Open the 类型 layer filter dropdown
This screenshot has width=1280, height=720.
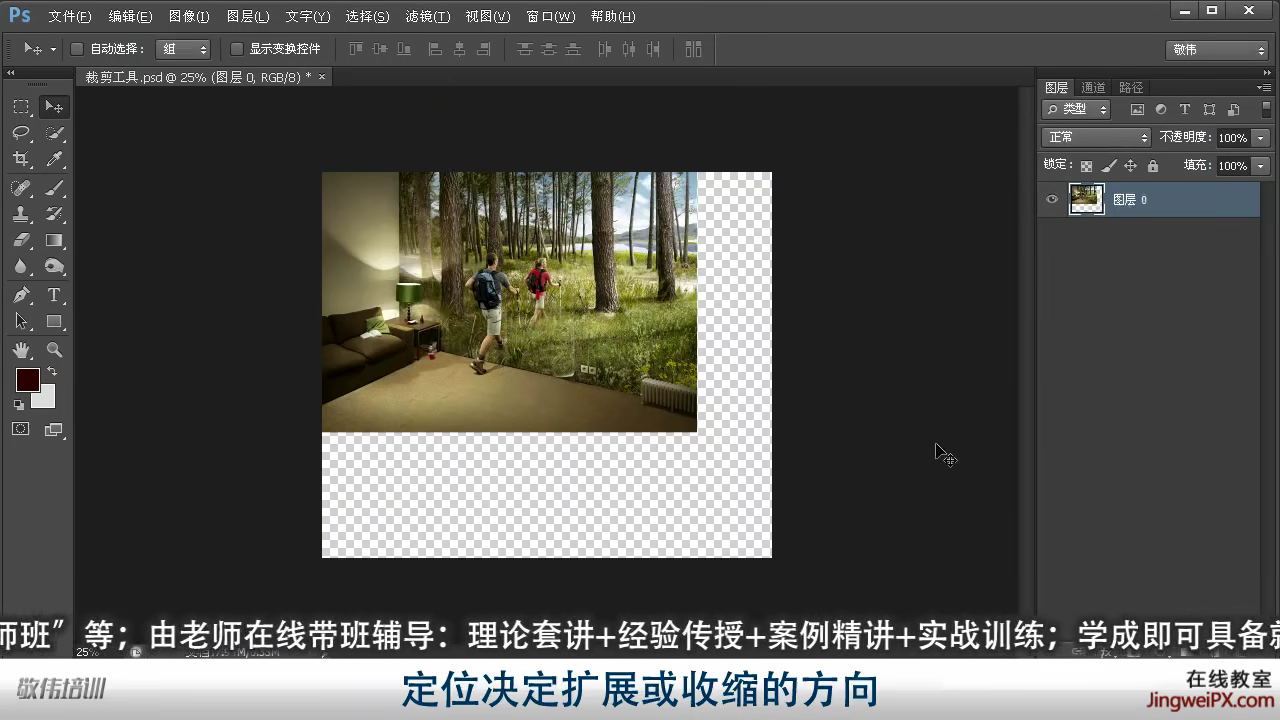coord(1076,110)
